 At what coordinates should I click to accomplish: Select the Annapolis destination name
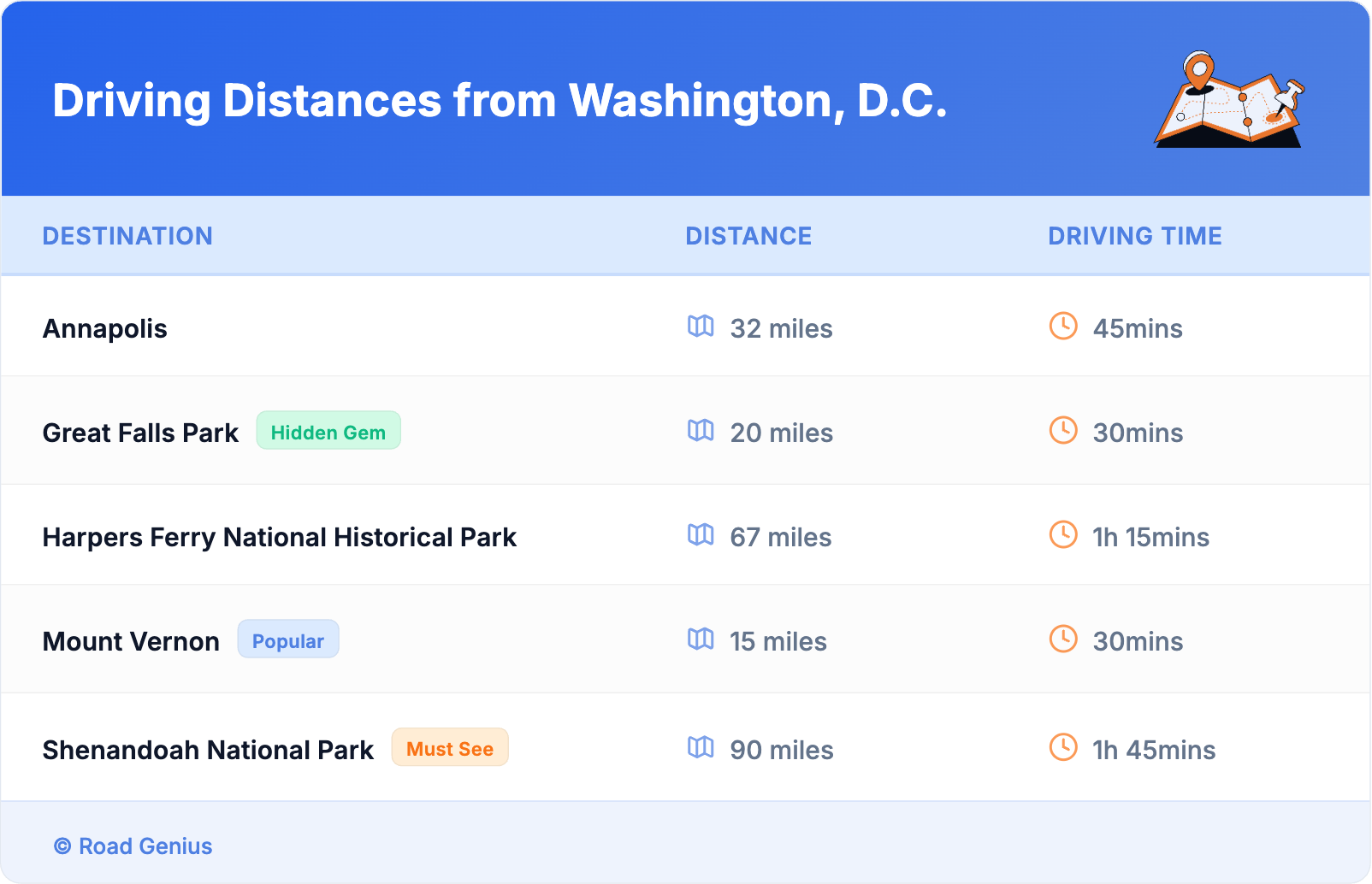click(x=105, y=329)
